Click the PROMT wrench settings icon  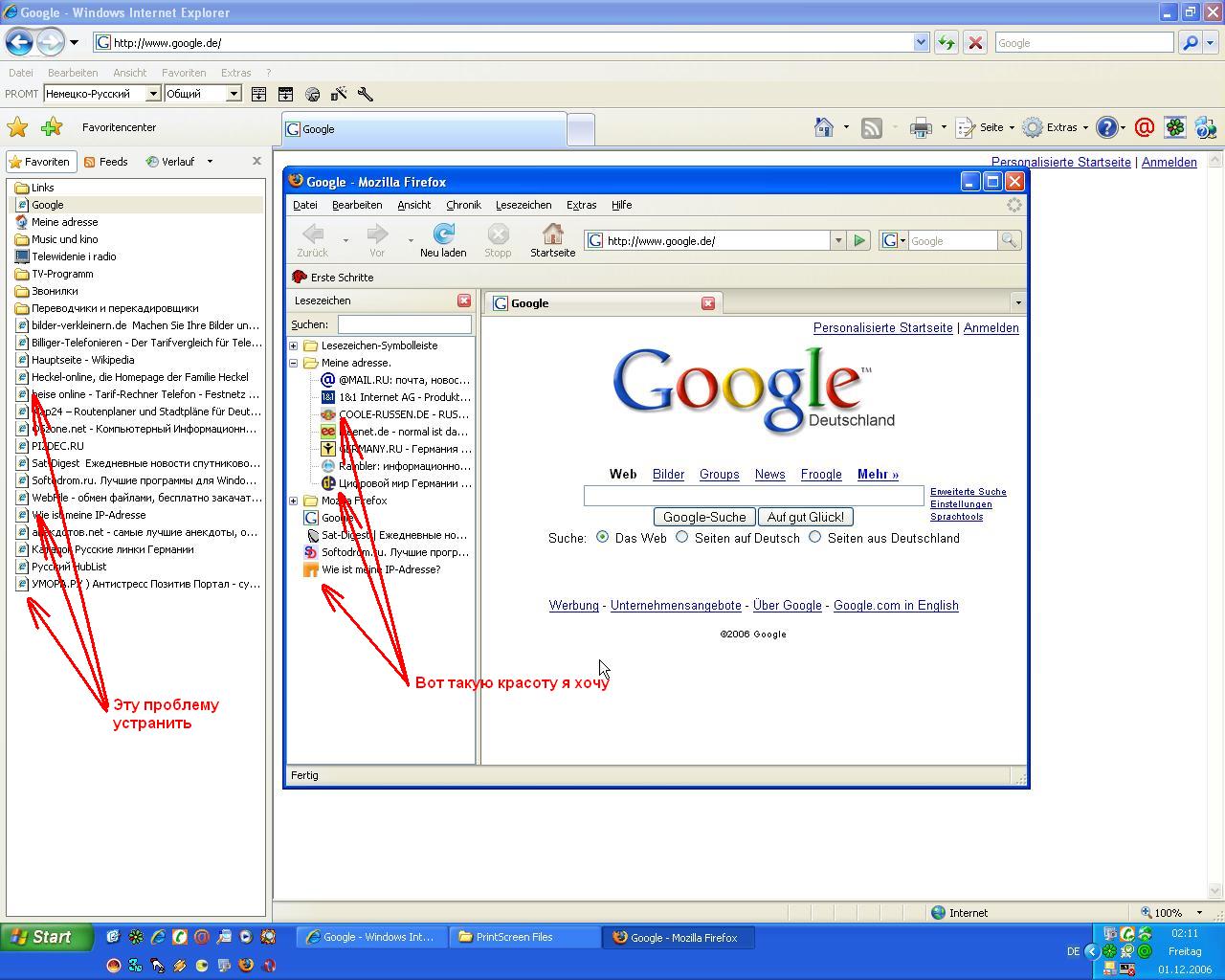coord(365,94)
